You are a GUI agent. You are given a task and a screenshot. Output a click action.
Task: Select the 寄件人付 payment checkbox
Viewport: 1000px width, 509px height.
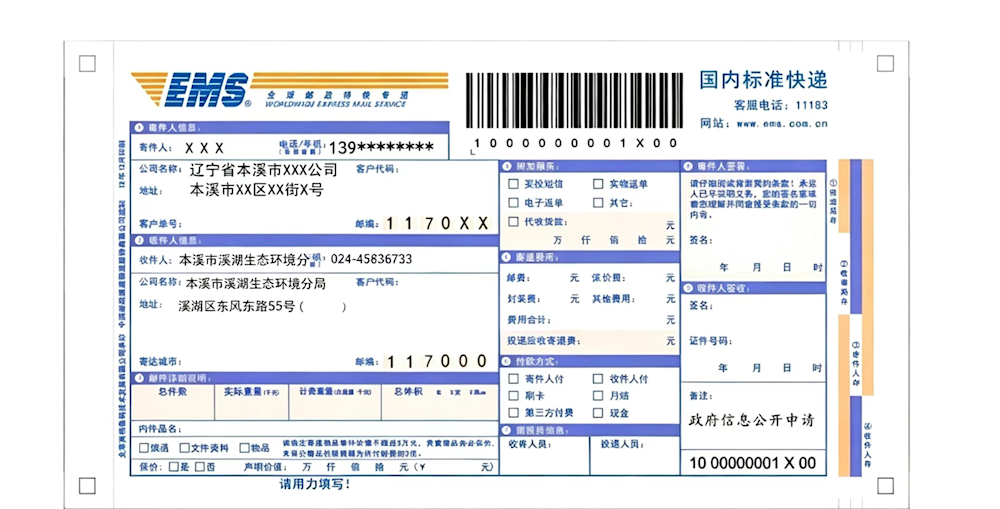[x=513, y=379]
